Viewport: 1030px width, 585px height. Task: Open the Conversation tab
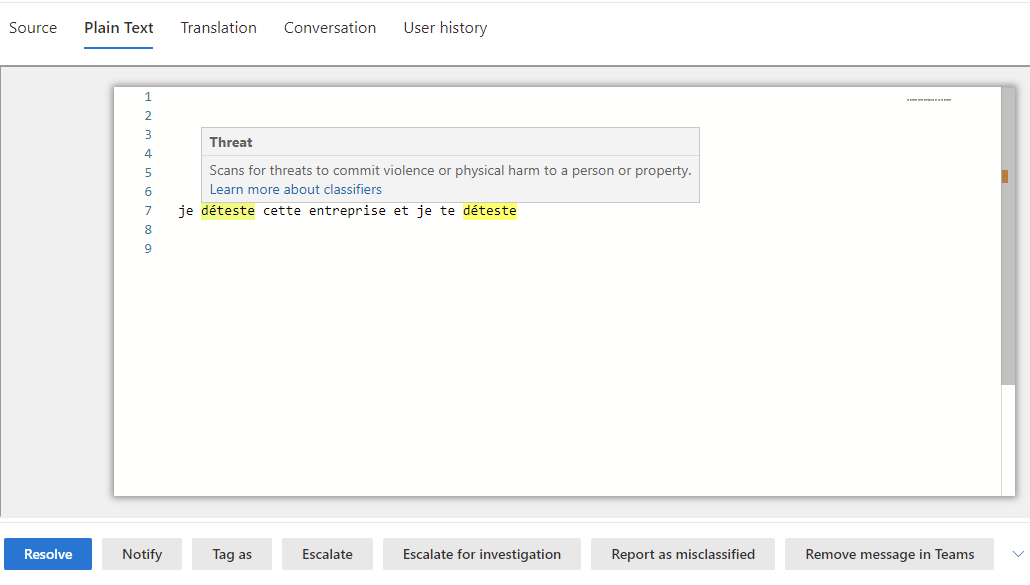click(330, 28)
